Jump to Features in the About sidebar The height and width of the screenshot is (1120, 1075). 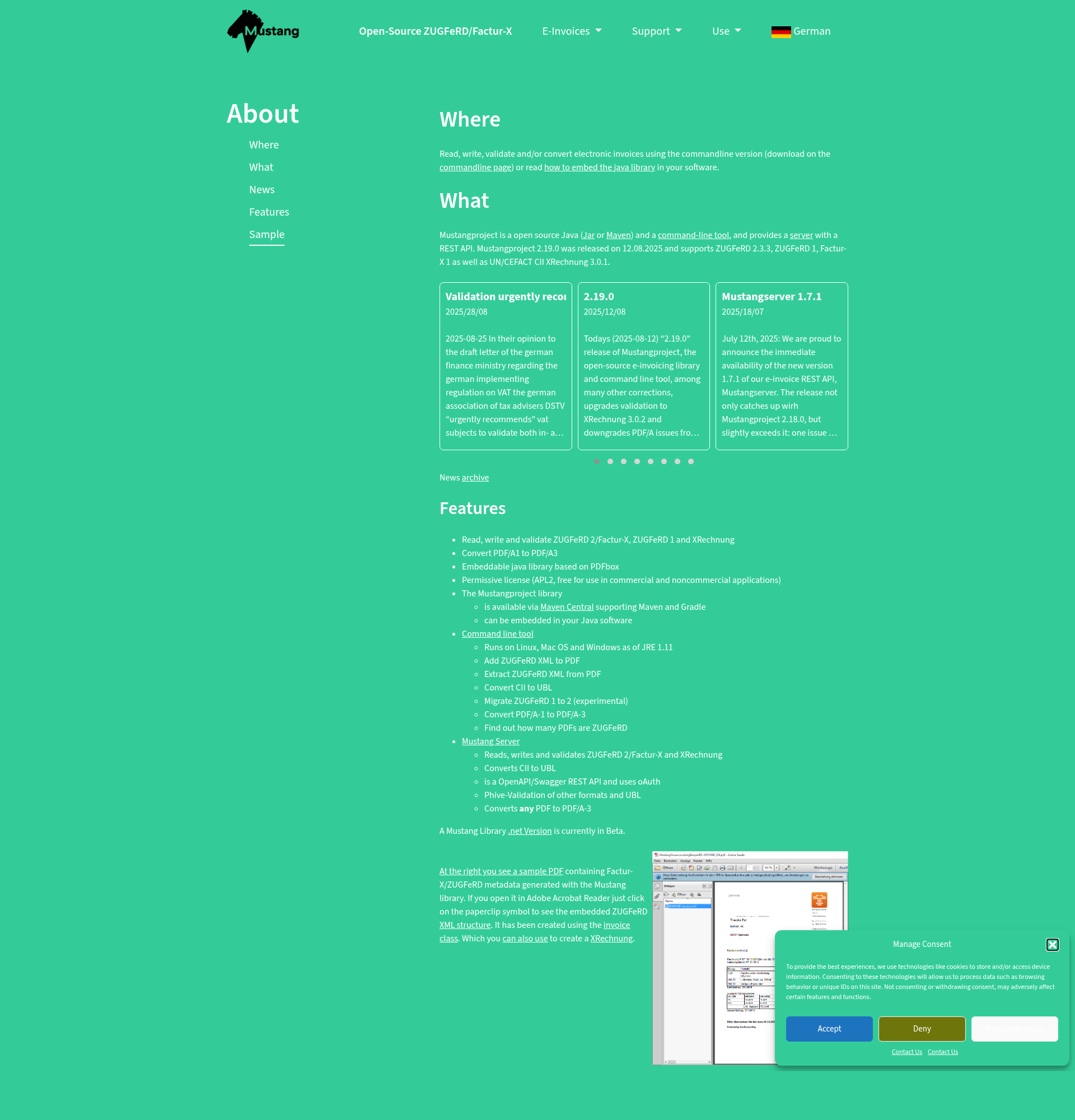[x=269, y=212]
